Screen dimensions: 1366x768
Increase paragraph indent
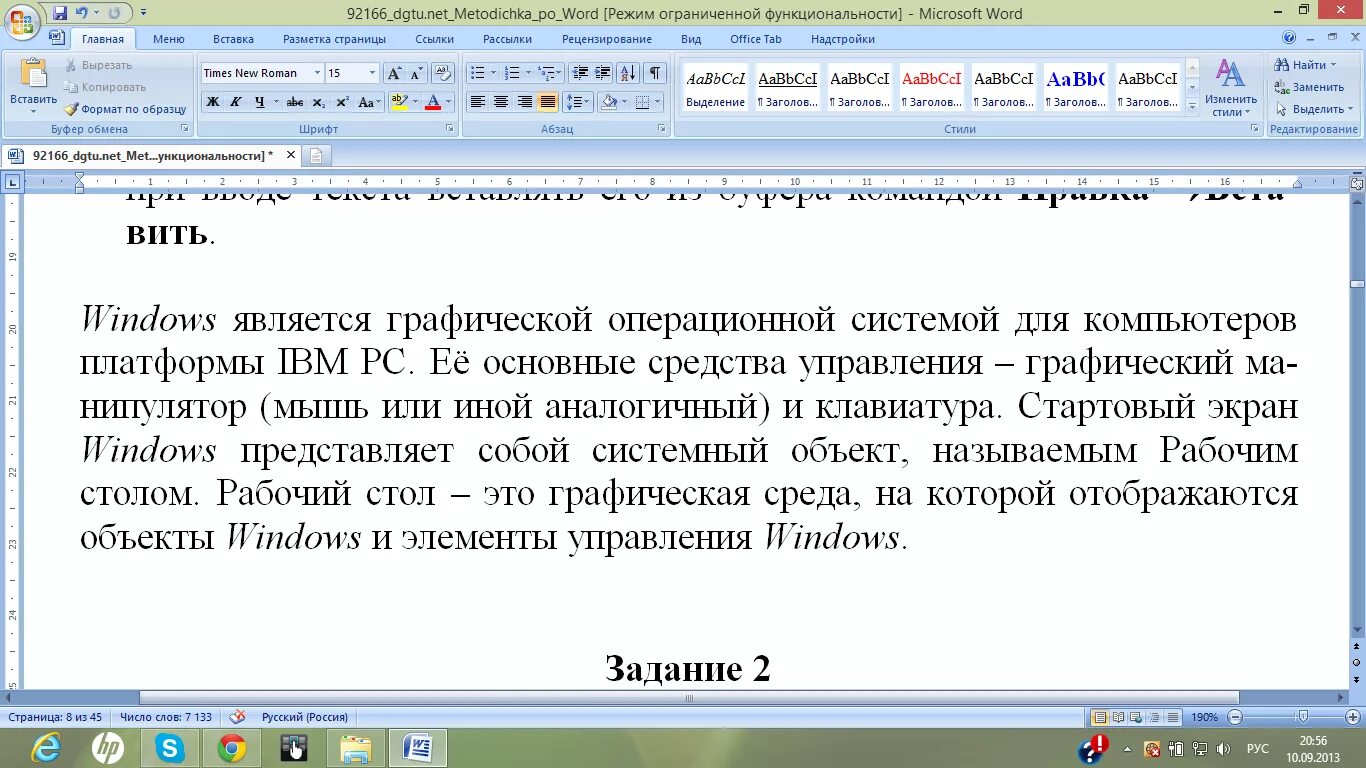(602, 73)
